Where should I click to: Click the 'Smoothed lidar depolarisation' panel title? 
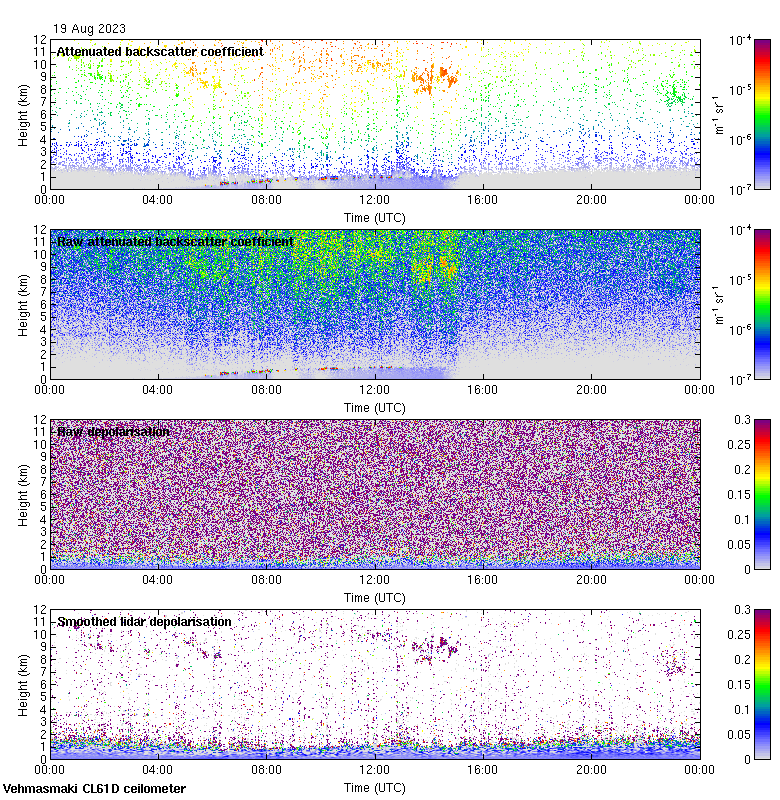click(144, 621)
